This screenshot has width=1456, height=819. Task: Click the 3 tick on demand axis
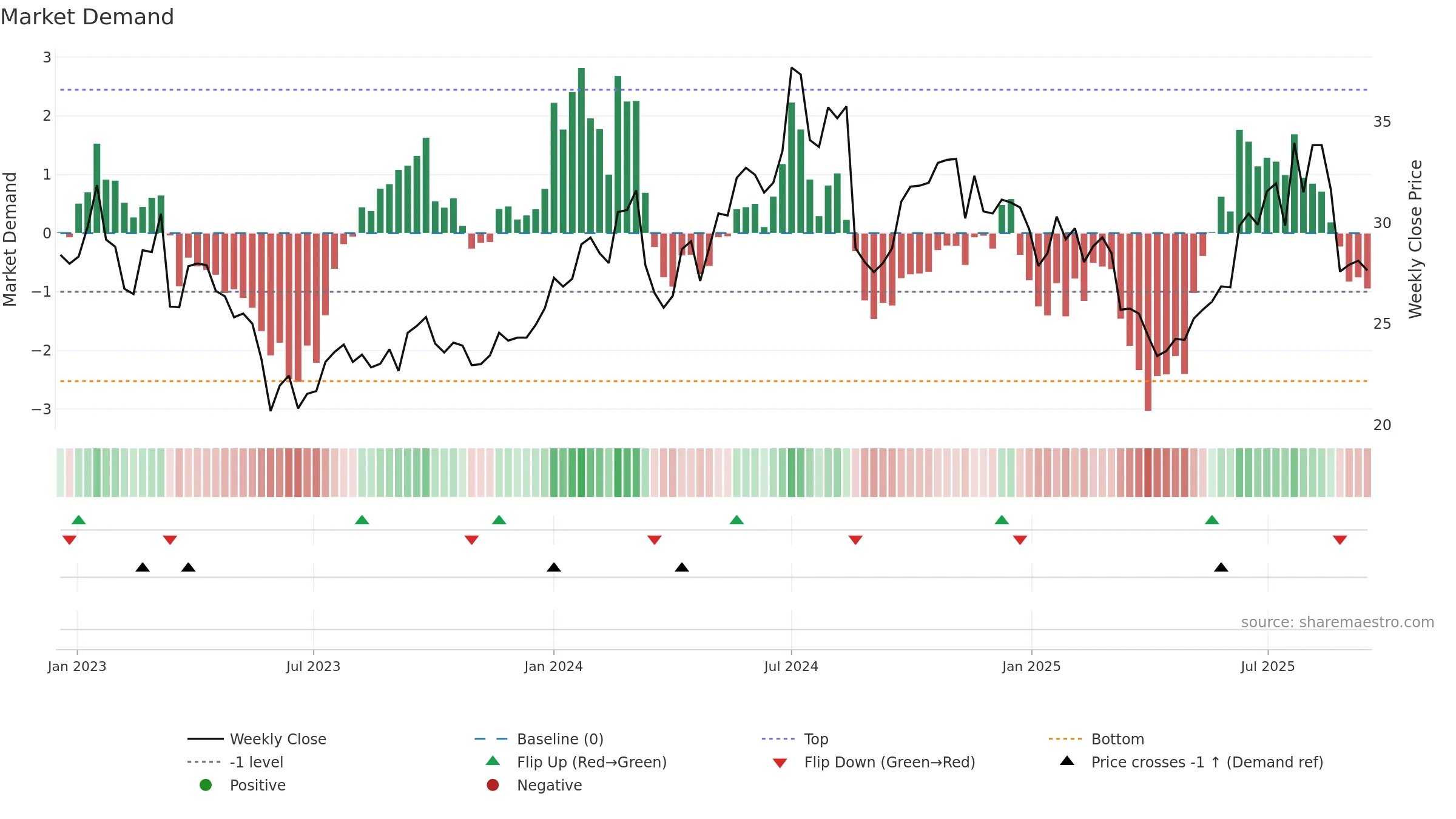47,58
